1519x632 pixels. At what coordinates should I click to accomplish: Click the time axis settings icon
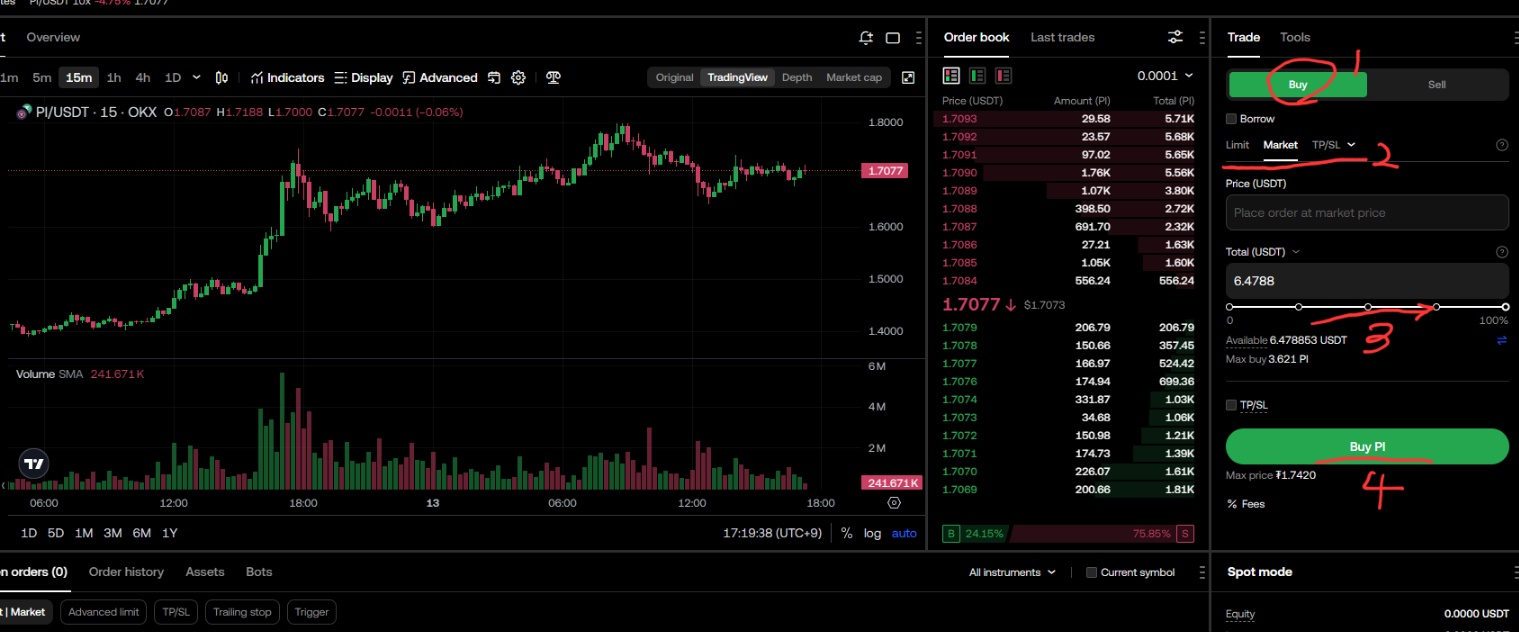click(x=894, y=503)
